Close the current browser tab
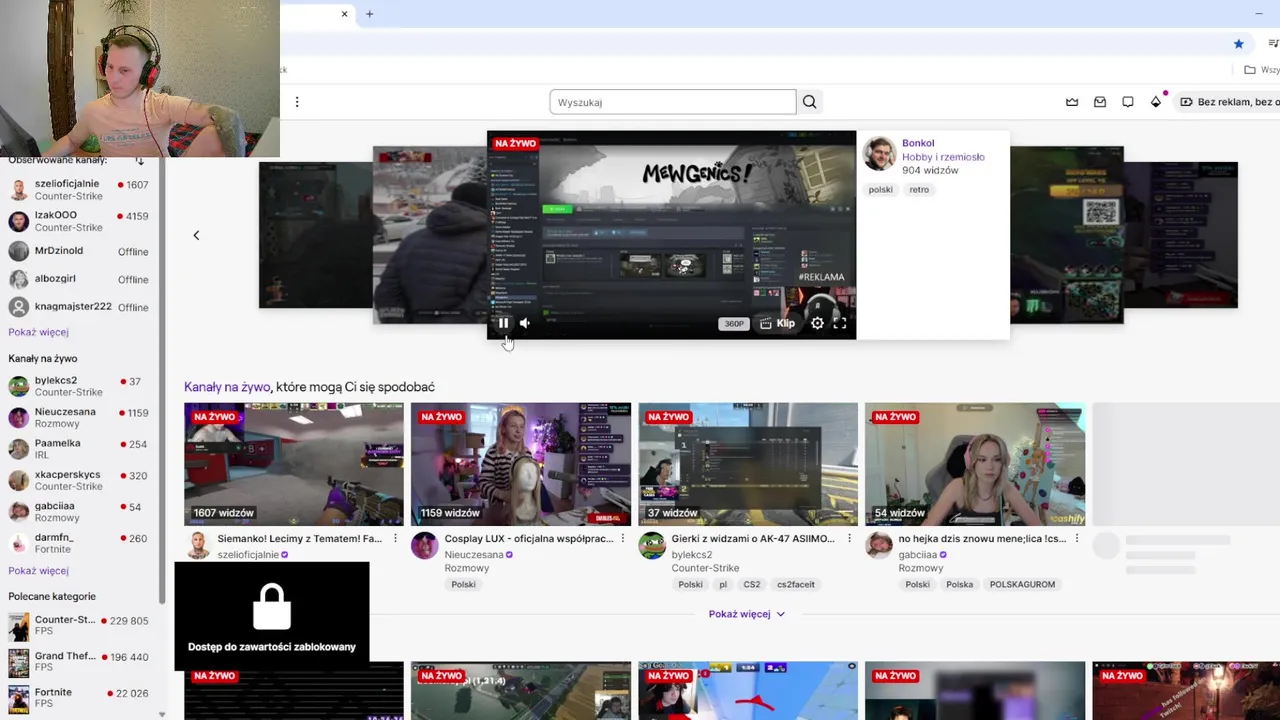 344,14
